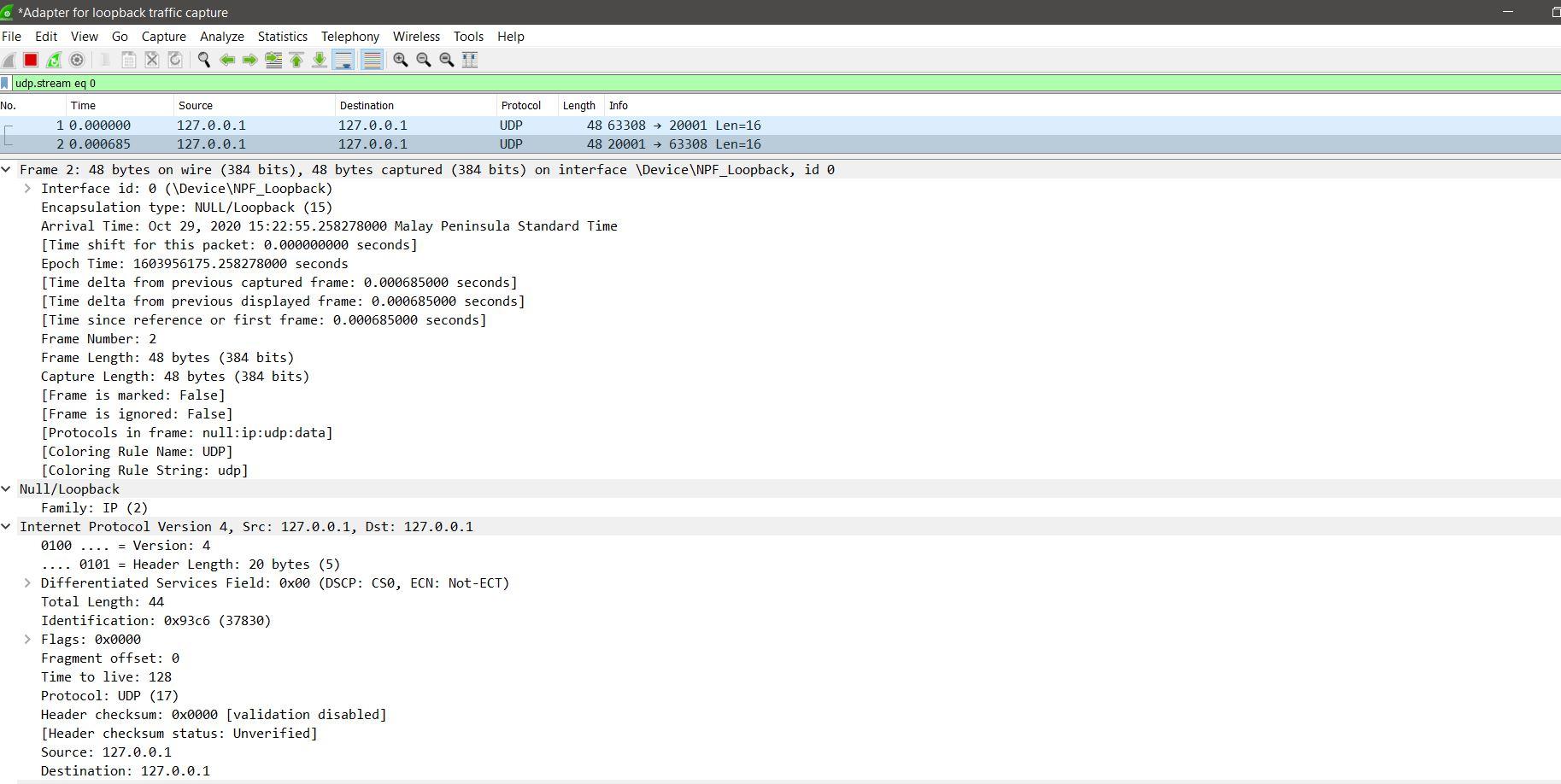Jump to the last packet
Screen dimensions: 1561x784
click(x=320, y=60)
